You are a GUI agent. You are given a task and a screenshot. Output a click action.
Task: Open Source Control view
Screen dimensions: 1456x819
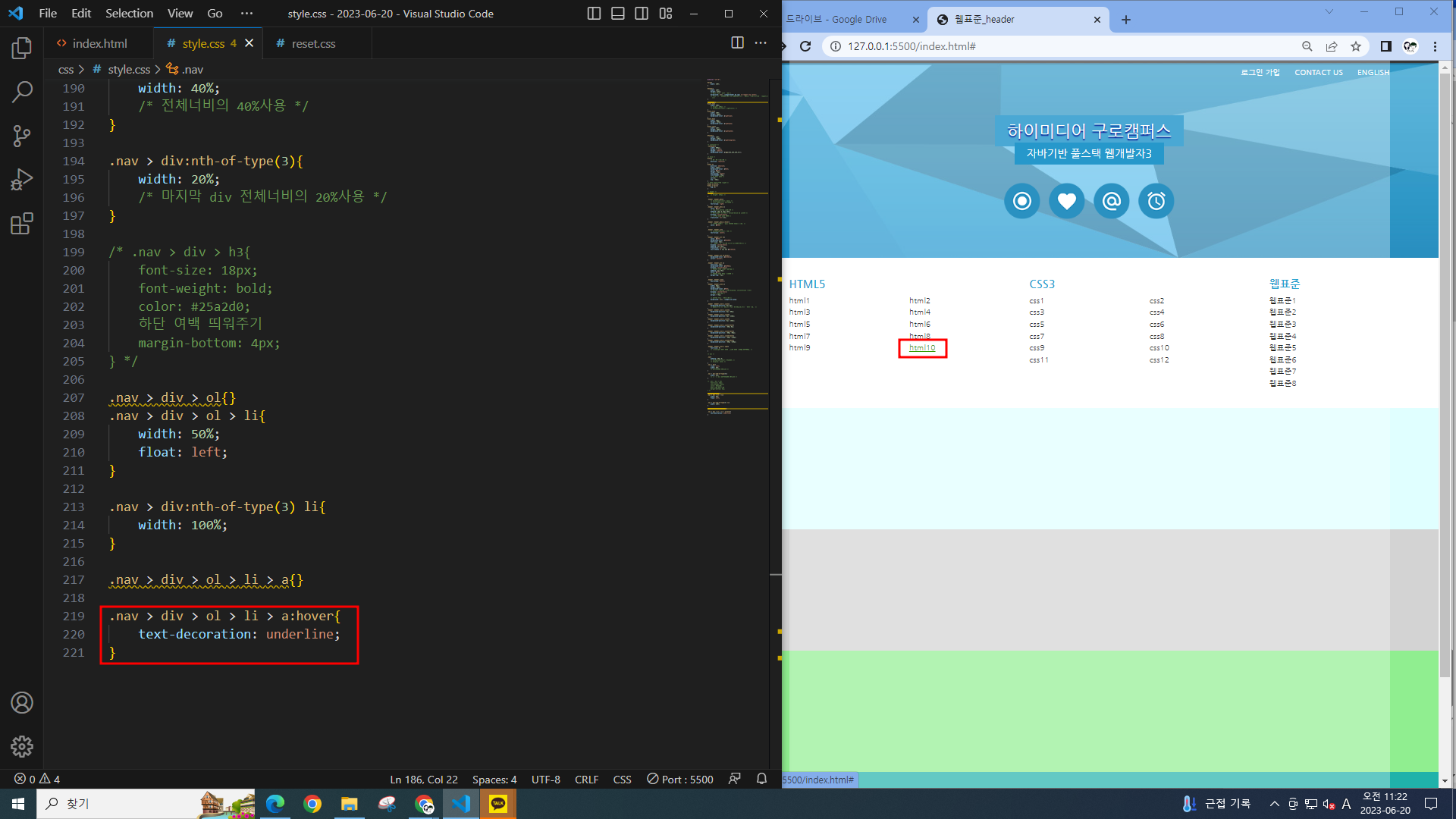pyautogui.click(x=22, y=136)
